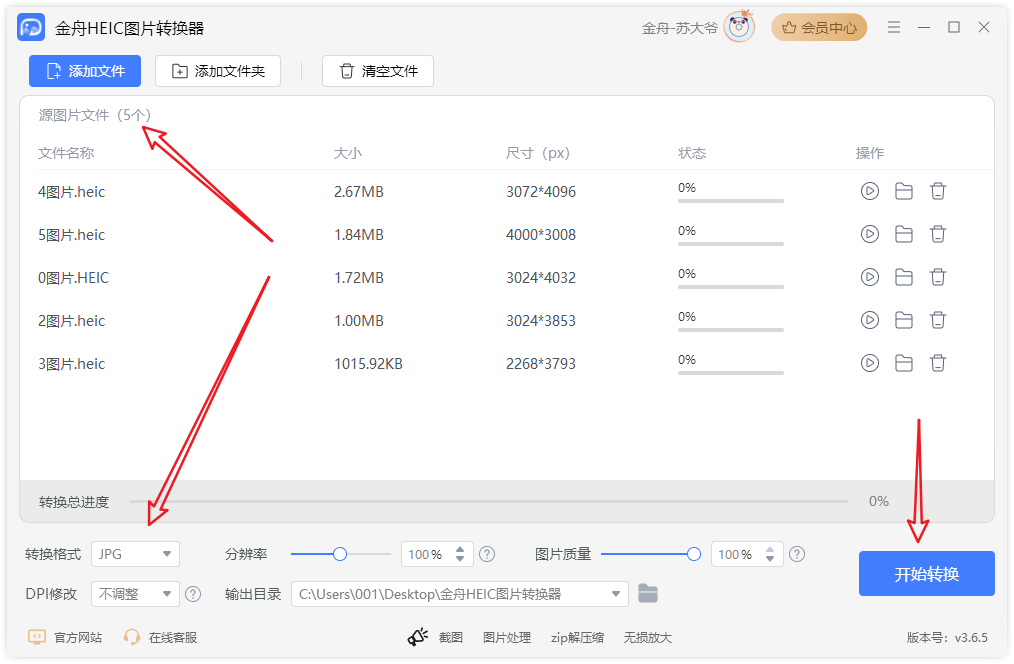Open output folder for 5图片.heic row
The image size is (1014, 664).
[903, 234]
